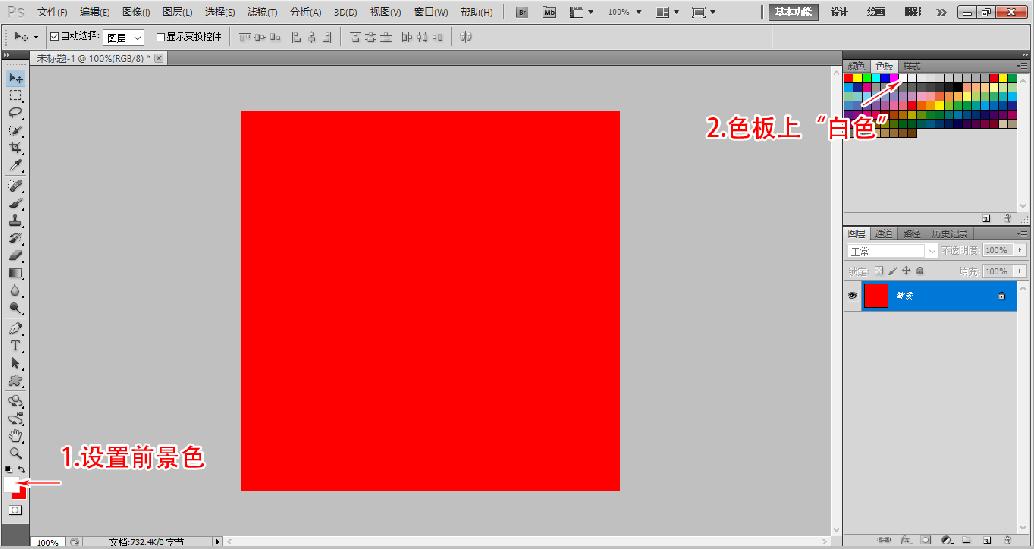Reset default foreground and background colors
This screenshot has width=1034, height=549.
(8, 469)
